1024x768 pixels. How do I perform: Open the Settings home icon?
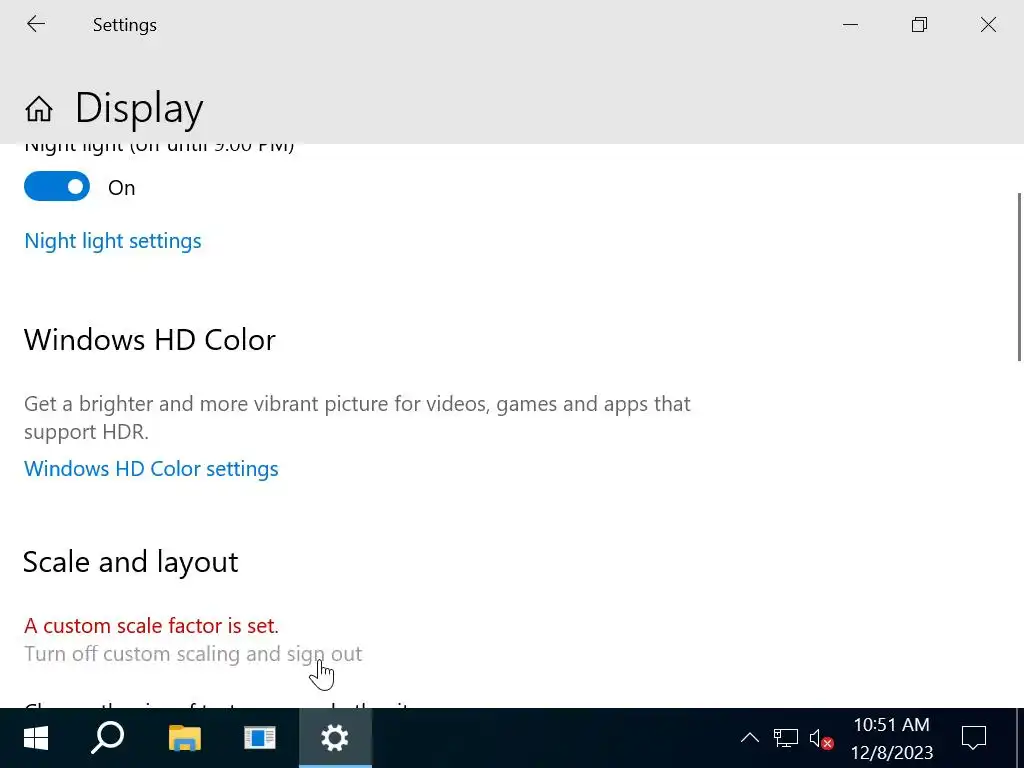pyautogui.click(x=39, y=108)
